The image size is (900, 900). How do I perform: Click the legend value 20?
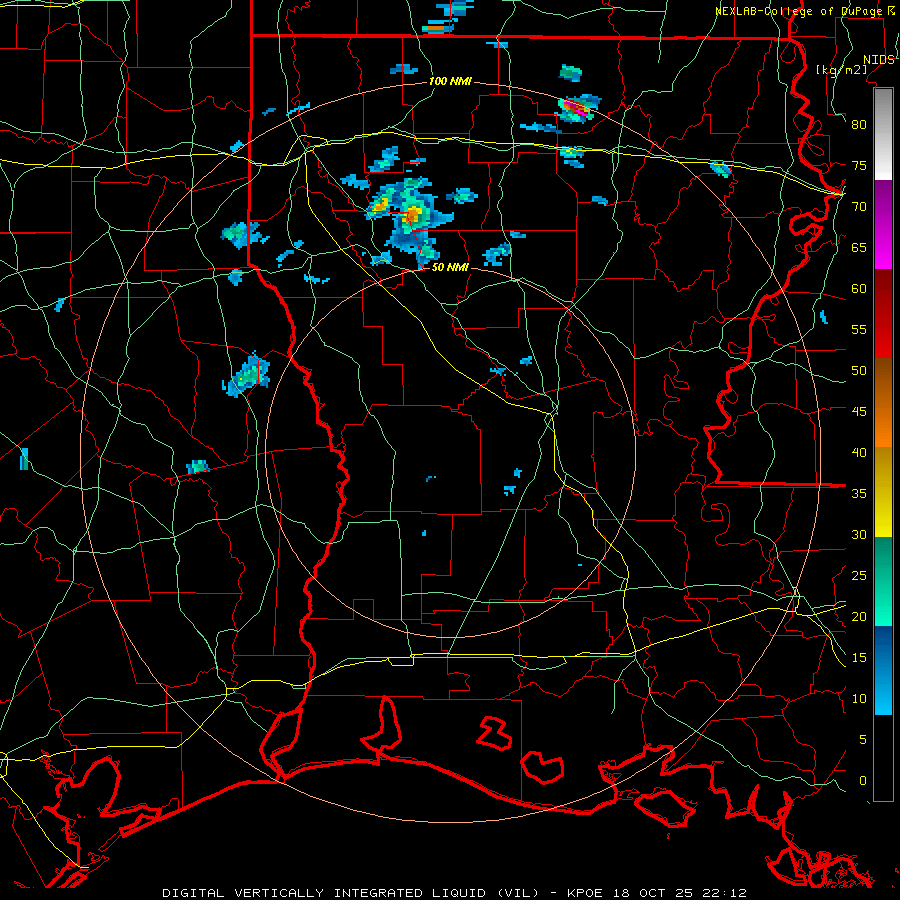tap(859, 616)
